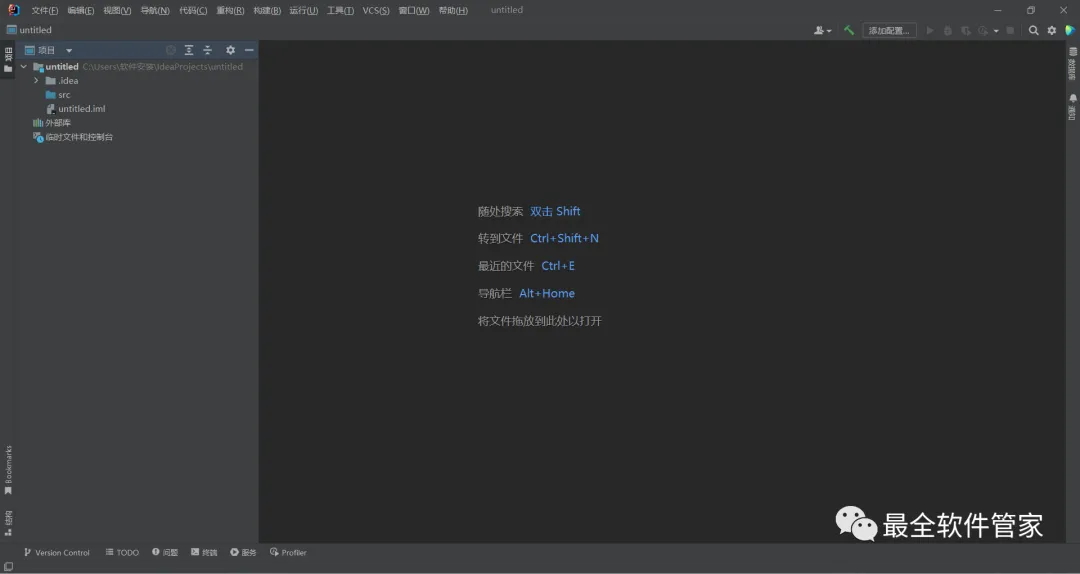Open the 运行(U) menu
The height and width of the screenshot is (574, 1080).
(x=304, y=10)
